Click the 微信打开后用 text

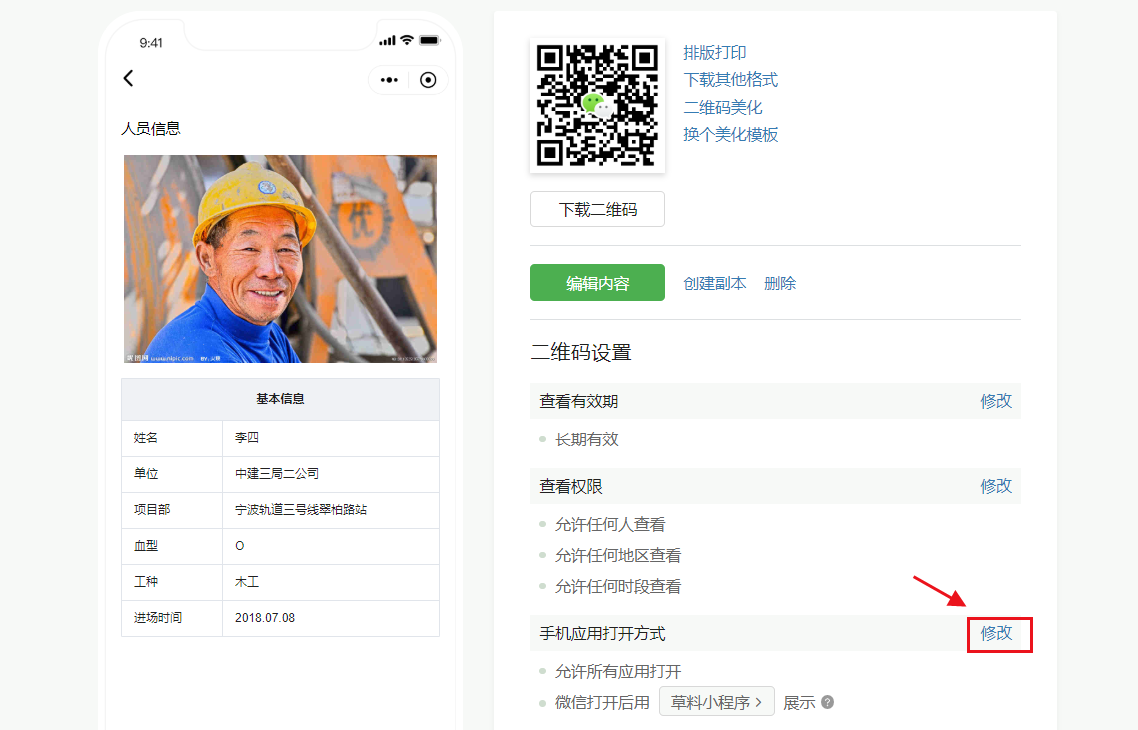click(602, 702)
